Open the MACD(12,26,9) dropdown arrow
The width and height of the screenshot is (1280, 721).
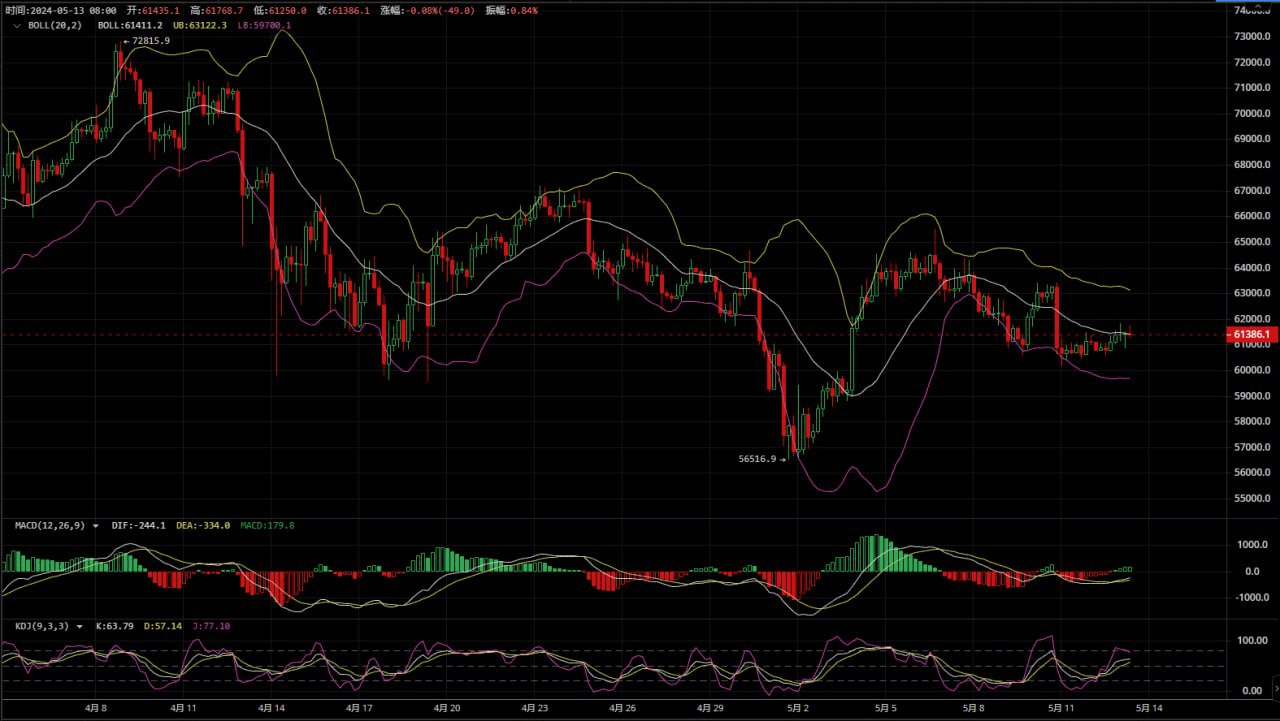point(96,525)
